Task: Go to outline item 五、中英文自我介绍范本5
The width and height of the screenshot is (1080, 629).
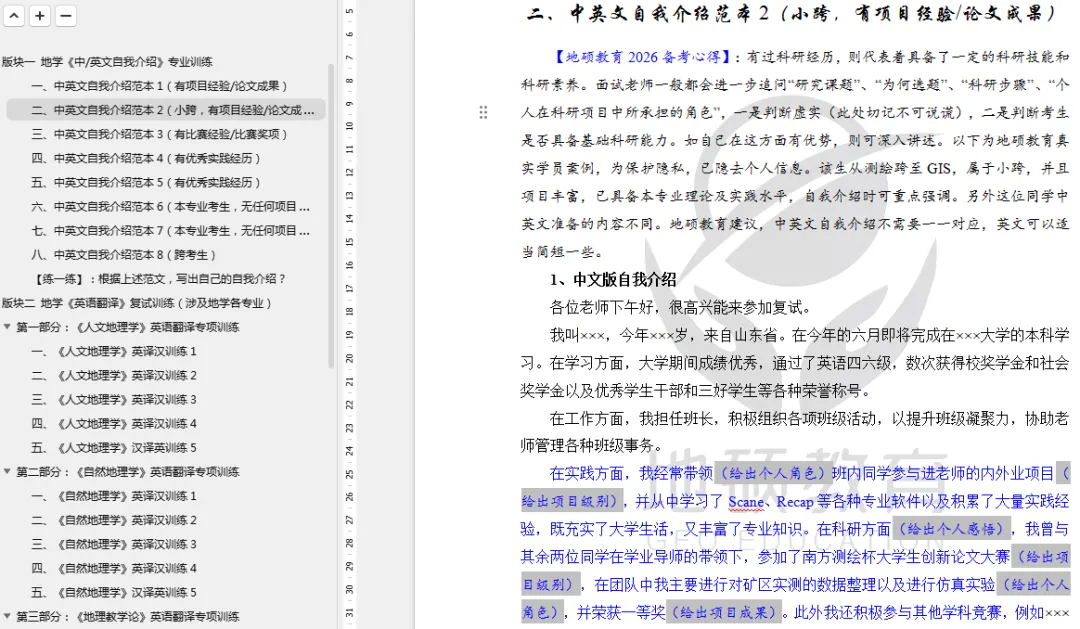Action: (x=146, y=182)
